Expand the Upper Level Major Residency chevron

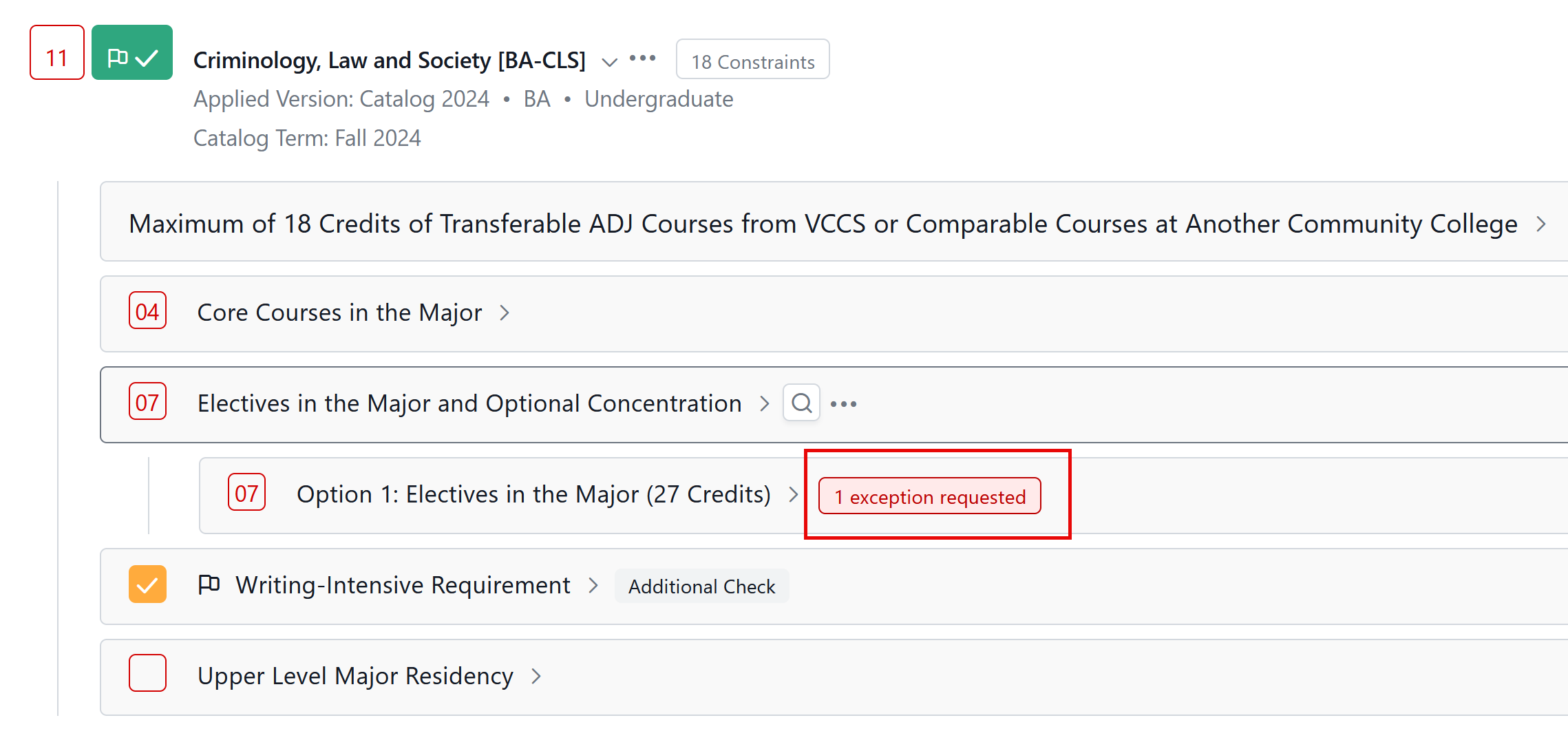(536, 677)
